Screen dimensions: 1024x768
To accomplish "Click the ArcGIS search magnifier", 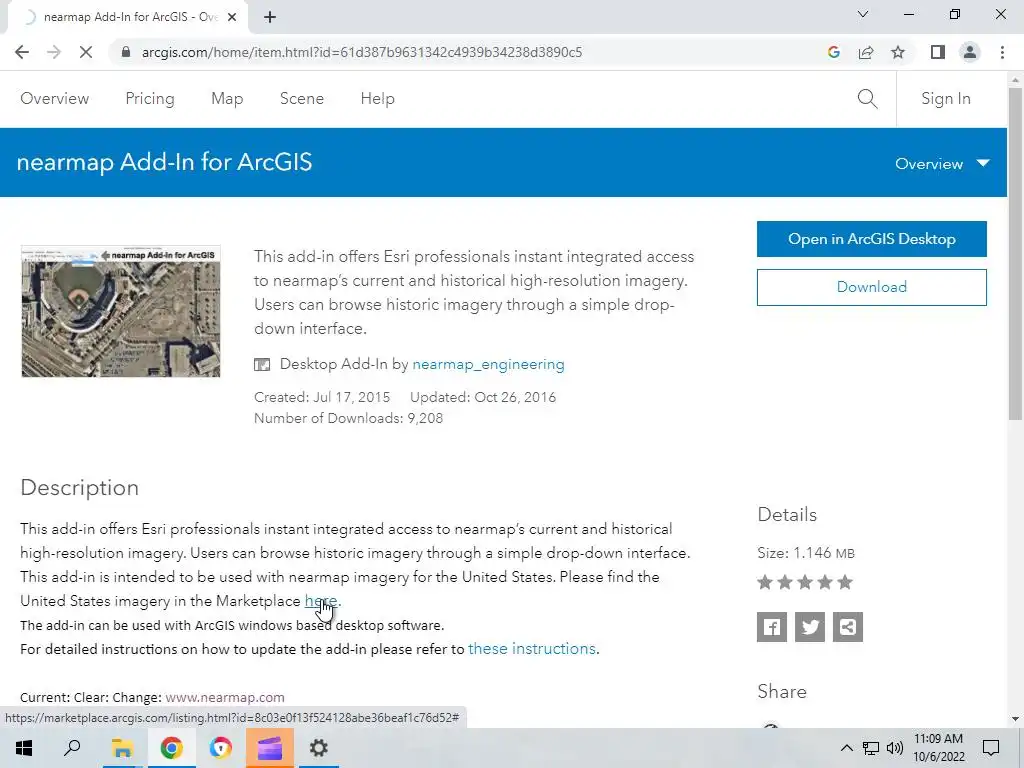I will 867,99.
